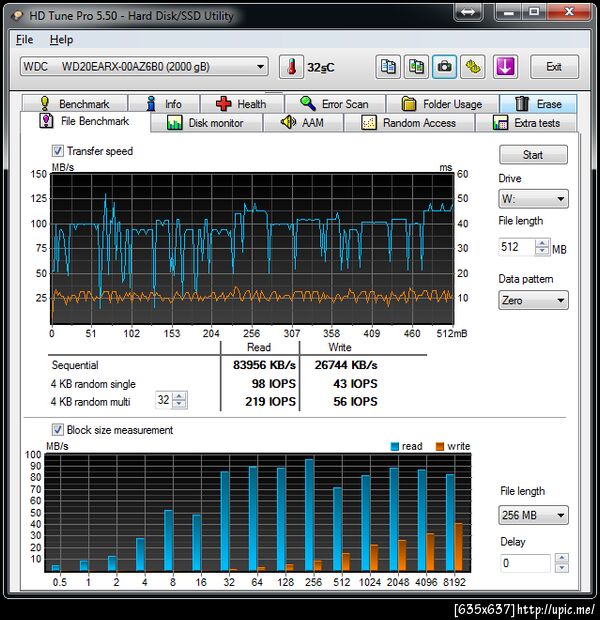
Task: Click the copy text to clipboard icon
Action: [388, 67]
